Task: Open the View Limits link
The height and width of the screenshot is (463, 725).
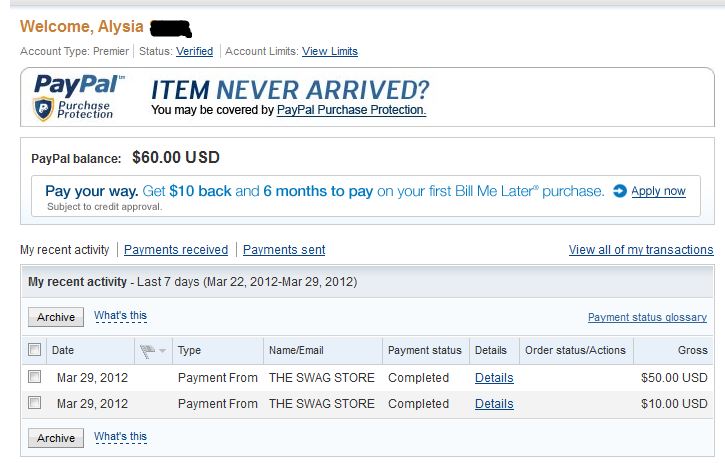Action: click(330, 51)
